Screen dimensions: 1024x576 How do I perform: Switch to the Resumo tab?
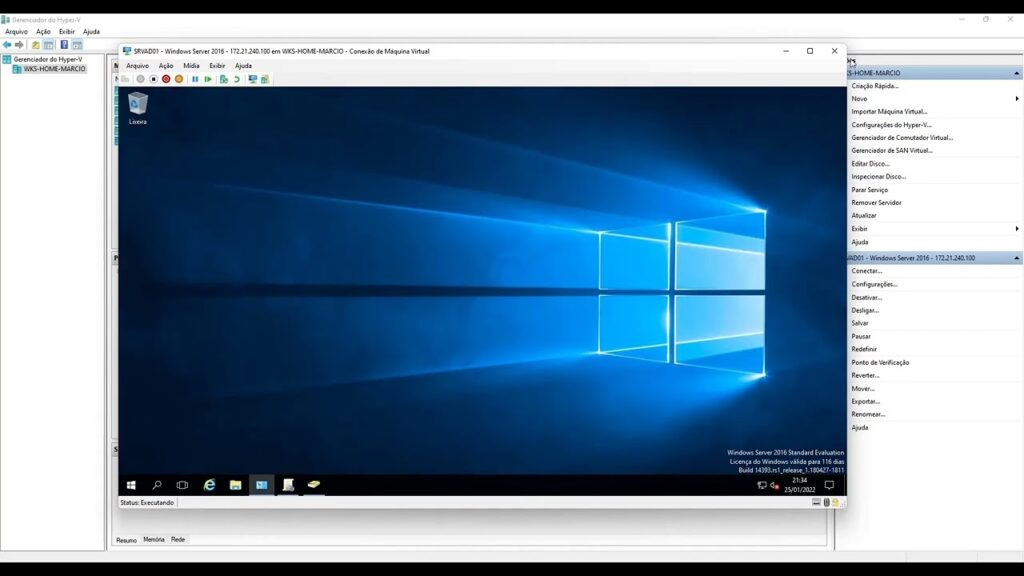click(126, 540)
